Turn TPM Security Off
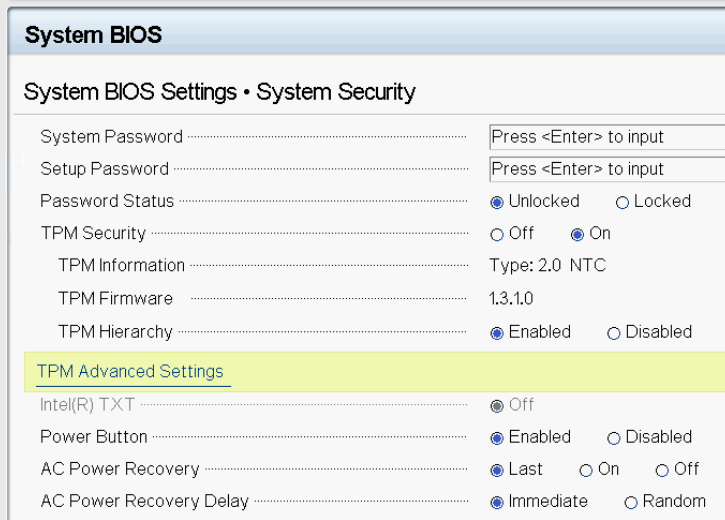This screenshot has width=725, height=520. [497, 234]
